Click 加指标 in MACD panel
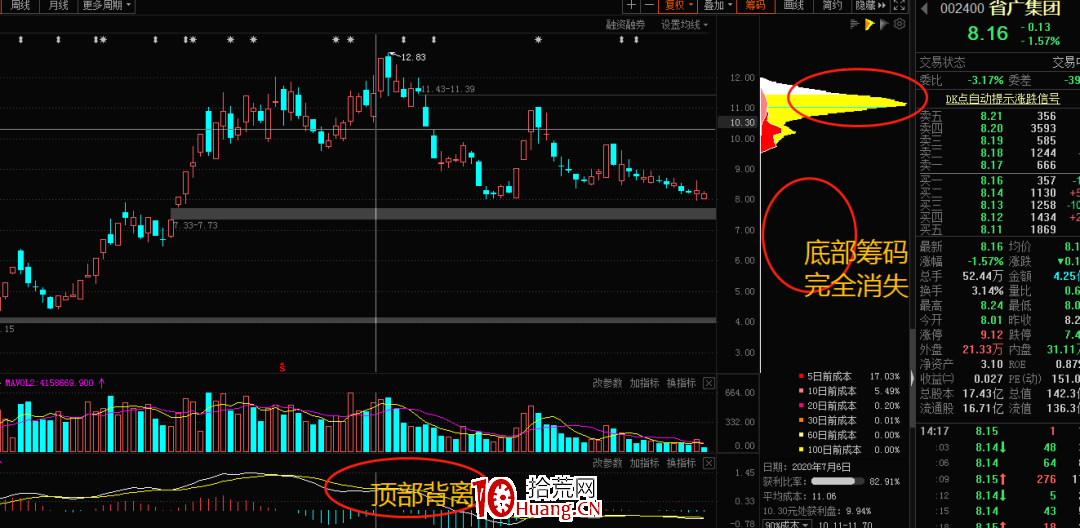1080x528 pixels. click(644, 463)
